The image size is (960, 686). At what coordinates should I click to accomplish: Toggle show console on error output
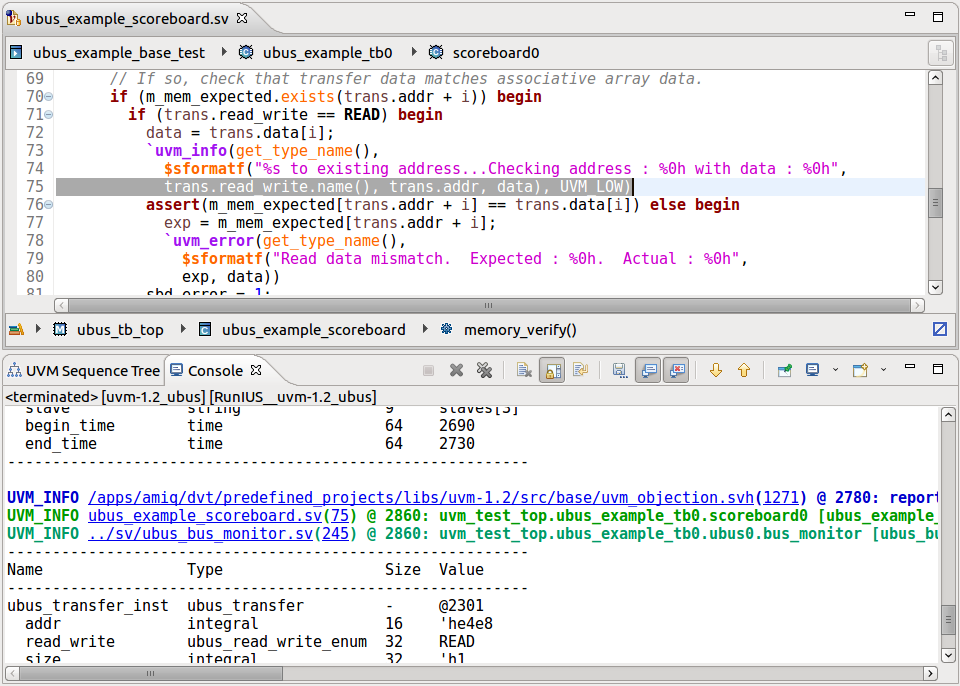[677, 370]
